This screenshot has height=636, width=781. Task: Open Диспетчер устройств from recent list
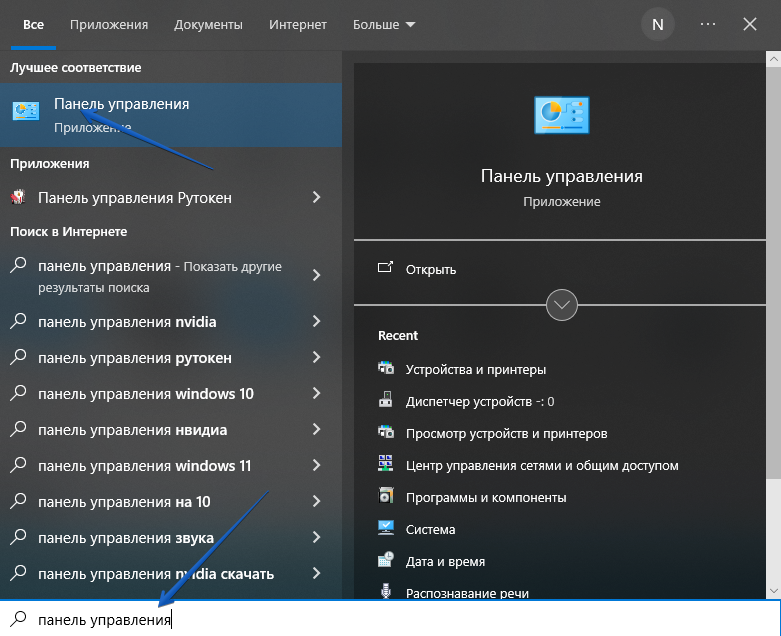coord(479,401)
